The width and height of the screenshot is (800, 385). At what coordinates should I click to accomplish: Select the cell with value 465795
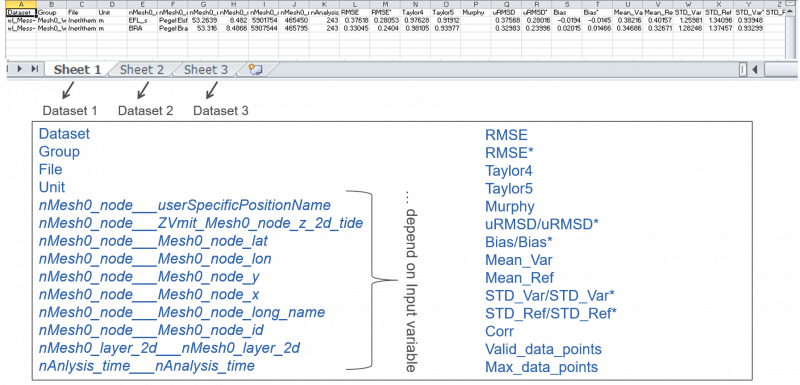[x=294, y=29]
